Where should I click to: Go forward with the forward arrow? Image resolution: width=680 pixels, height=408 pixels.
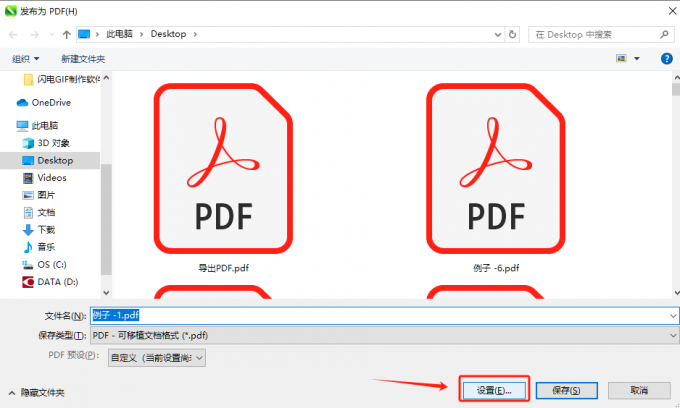pyautogui.click(x=34, y=34)
